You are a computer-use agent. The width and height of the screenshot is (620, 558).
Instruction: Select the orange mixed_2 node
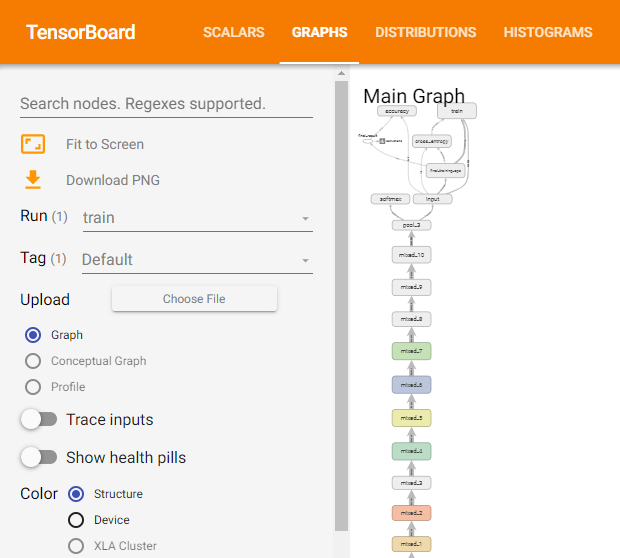tap(411, 513)
